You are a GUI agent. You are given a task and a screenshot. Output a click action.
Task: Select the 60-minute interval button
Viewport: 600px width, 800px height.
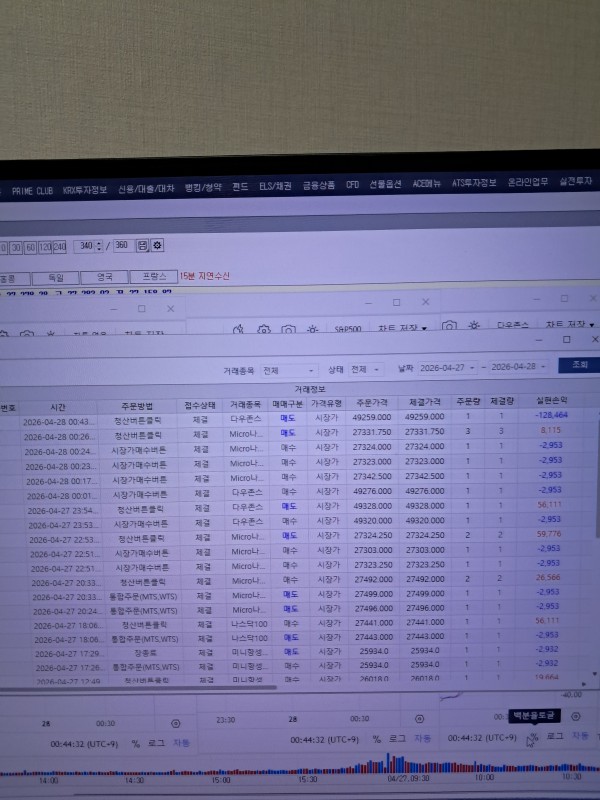tap(30, 247)
